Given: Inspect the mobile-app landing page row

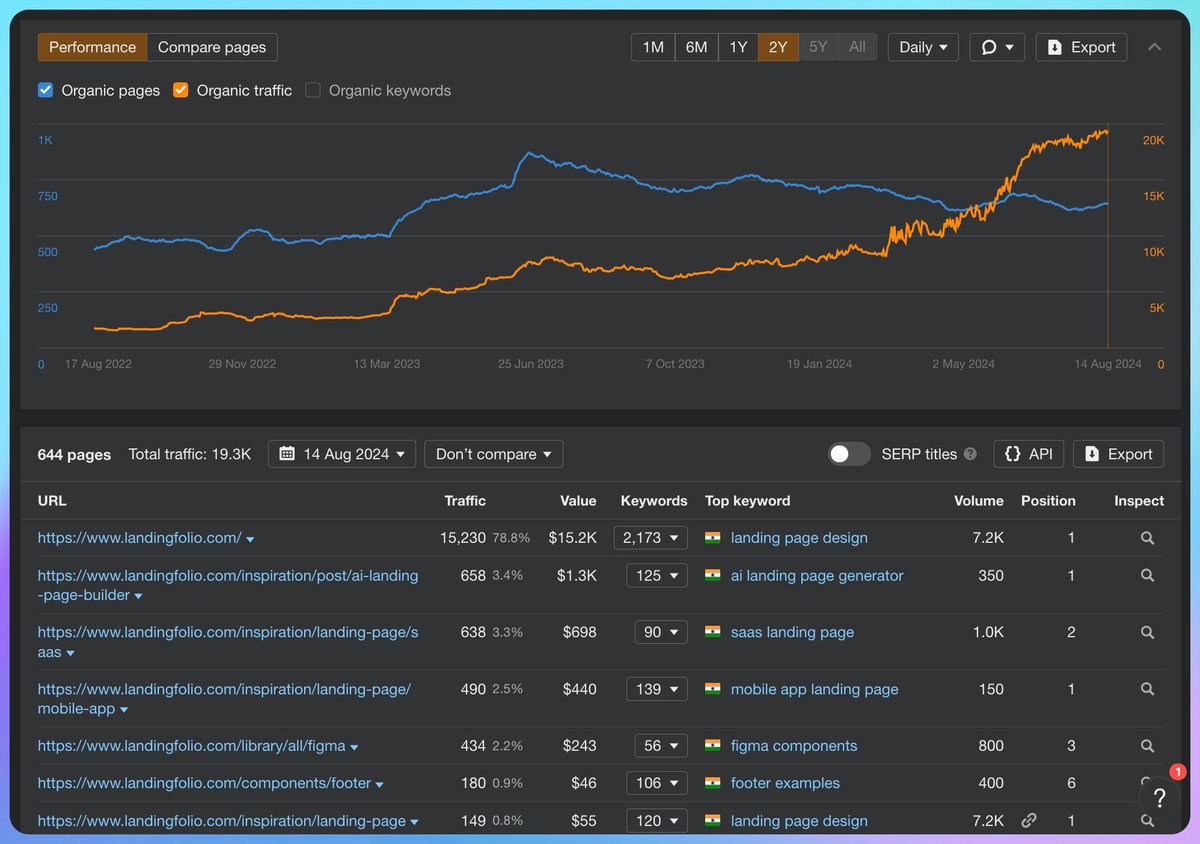Looking at the screenshot, I should click(x=1147, y=689).
